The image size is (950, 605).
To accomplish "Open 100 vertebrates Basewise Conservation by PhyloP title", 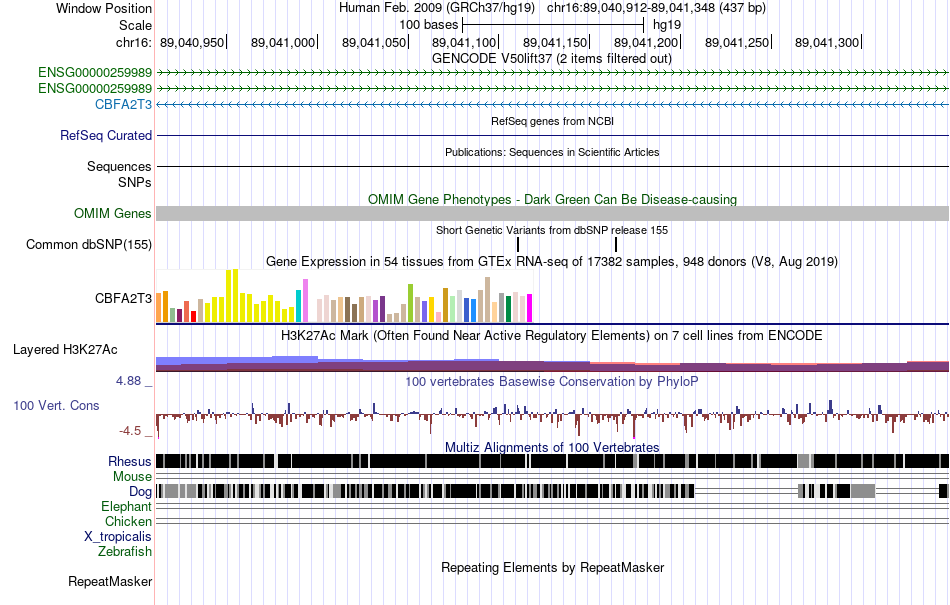I will pos(552,382).
